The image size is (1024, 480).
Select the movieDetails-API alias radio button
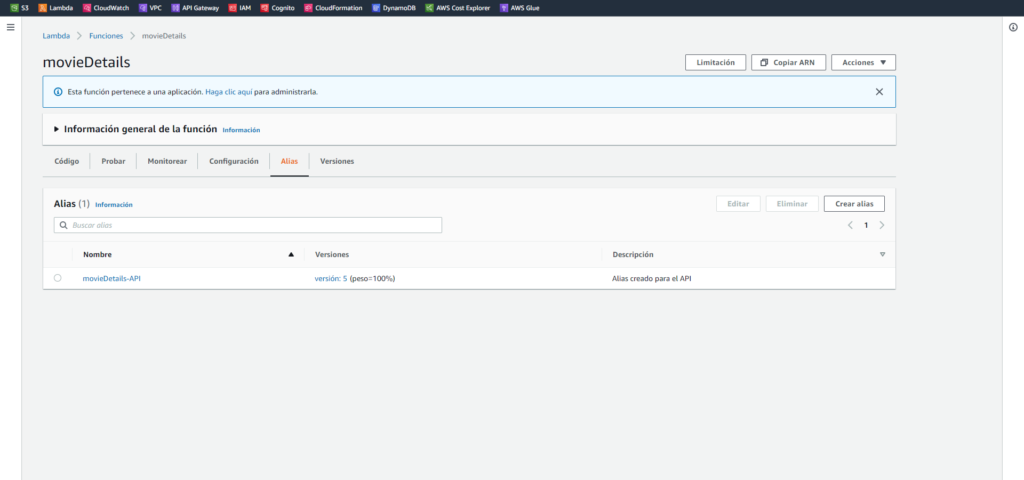point(57,278)
